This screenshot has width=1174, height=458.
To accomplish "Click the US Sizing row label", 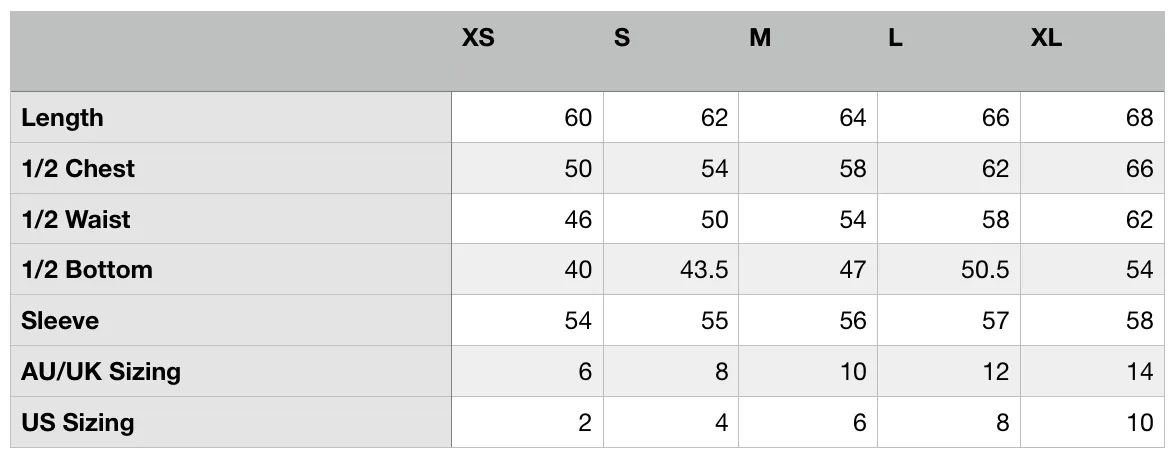I will pos(78,422).
